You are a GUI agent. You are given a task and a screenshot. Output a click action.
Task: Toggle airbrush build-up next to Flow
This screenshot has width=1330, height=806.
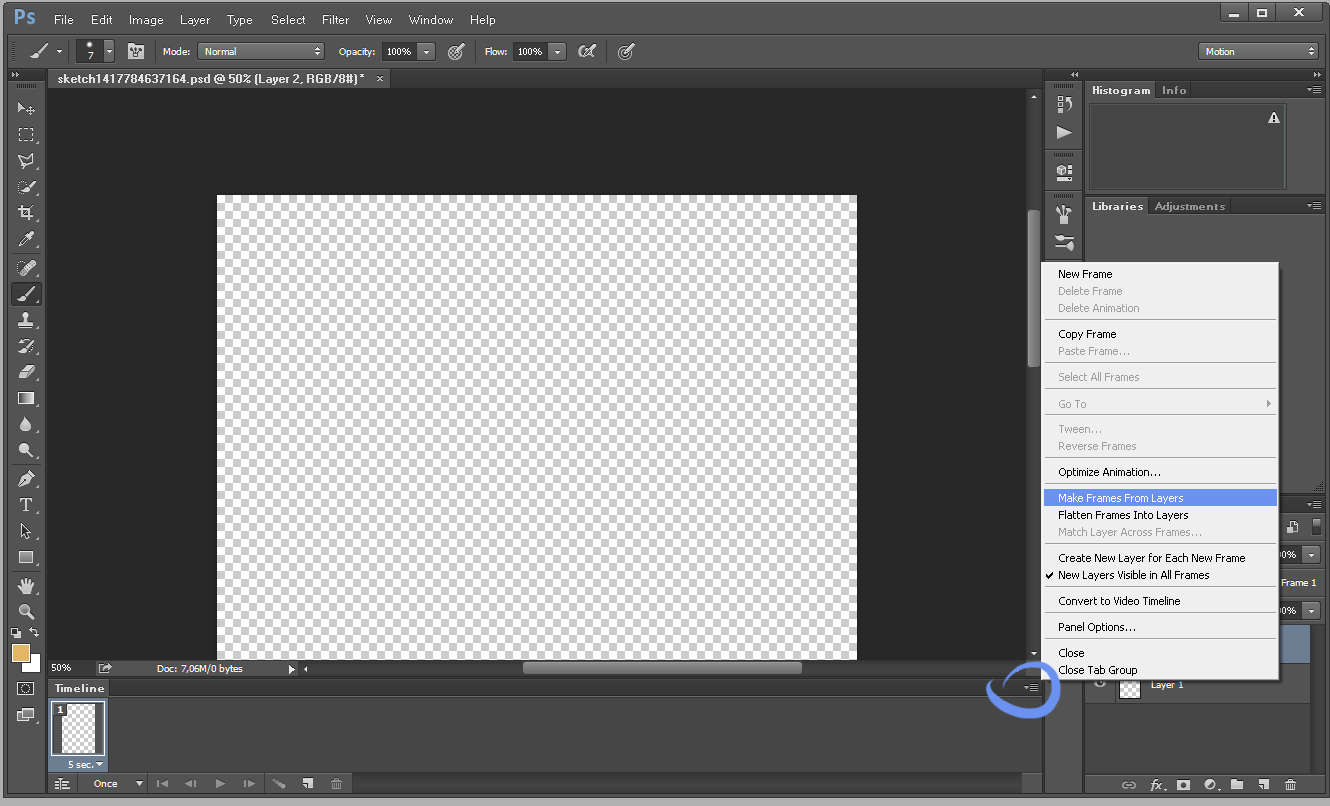pos(587,51)
